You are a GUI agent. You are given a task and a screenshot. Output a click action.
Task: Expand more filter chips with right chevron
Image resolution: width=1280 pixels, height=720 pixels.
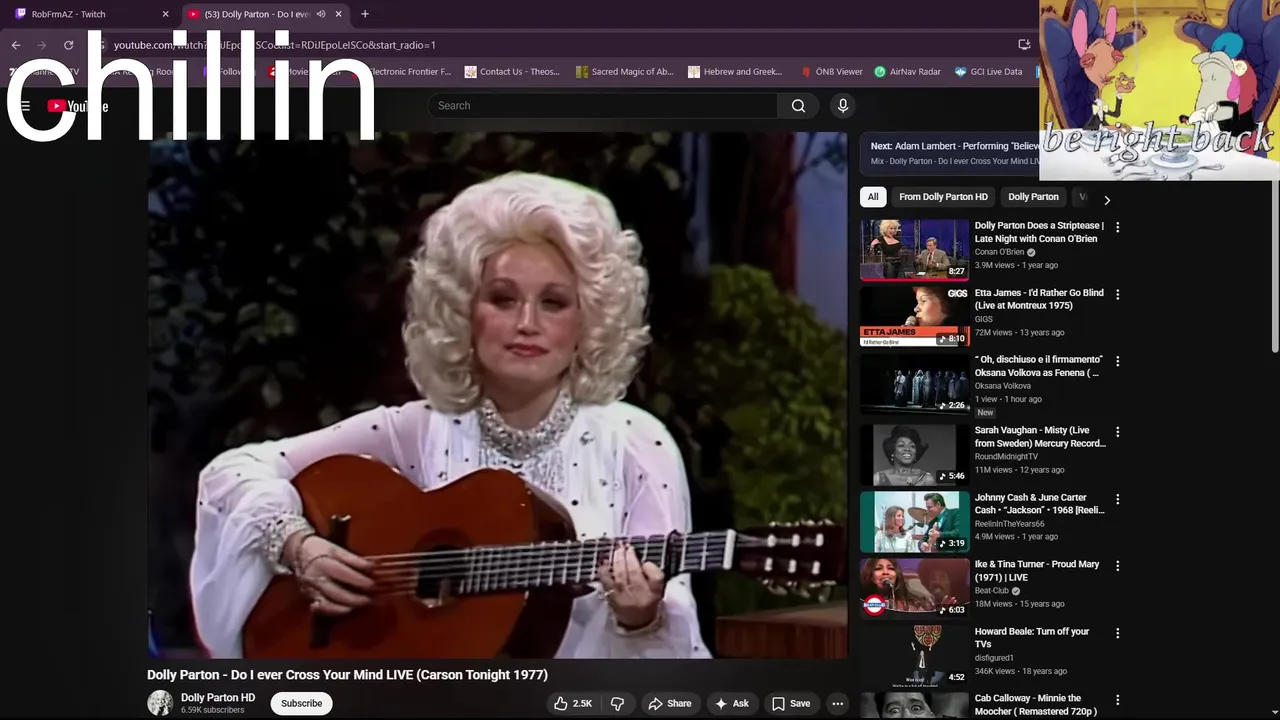click(1106, 200)
